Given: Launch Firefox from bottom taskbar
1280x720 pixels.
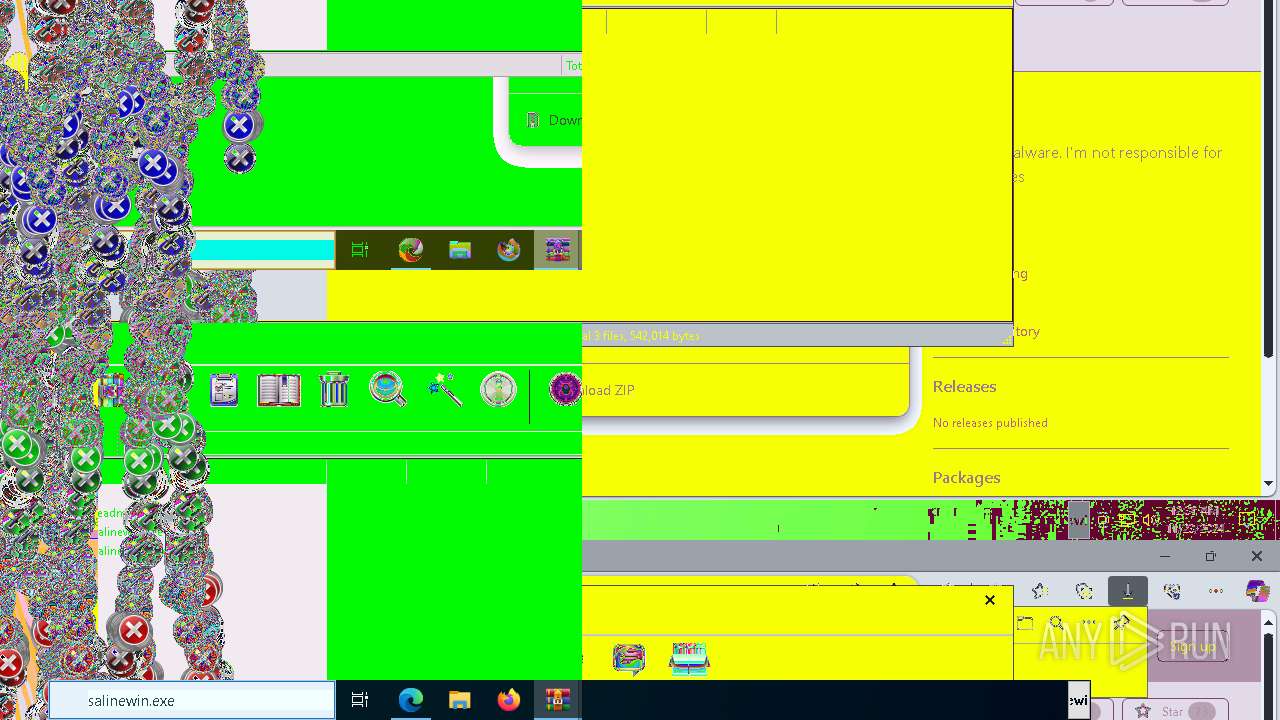Looking at the screenshot, I should tap(509, 701).
